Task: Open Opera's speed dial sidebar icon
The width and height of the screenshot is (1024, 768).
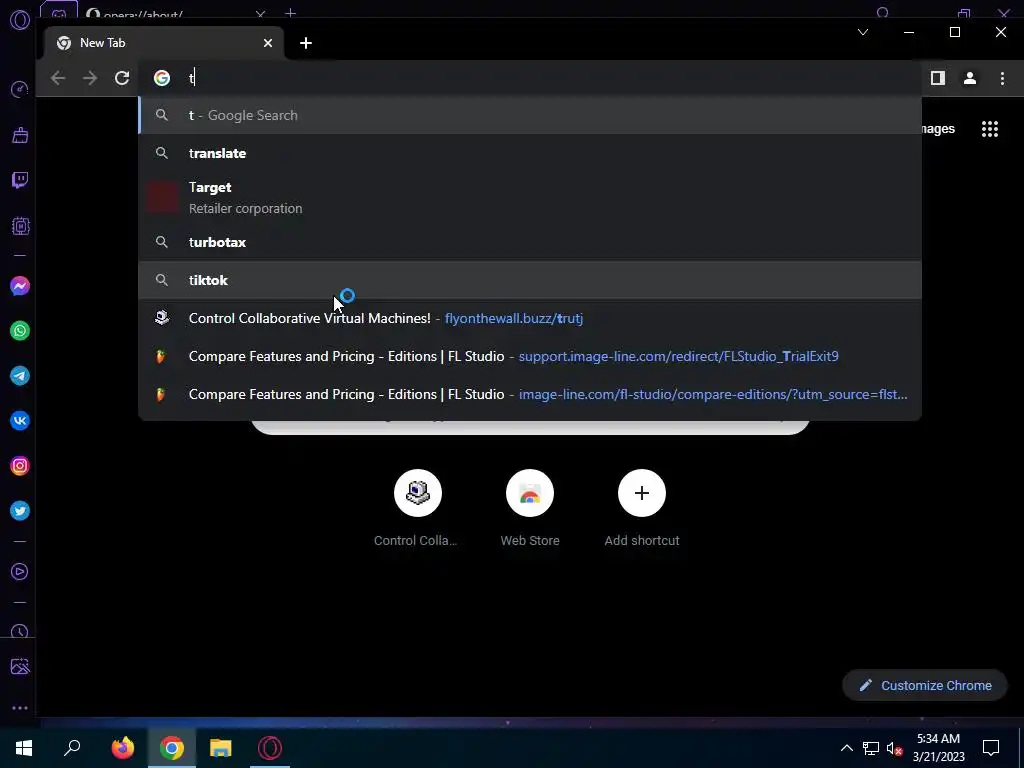Action: tap(20, 89)
